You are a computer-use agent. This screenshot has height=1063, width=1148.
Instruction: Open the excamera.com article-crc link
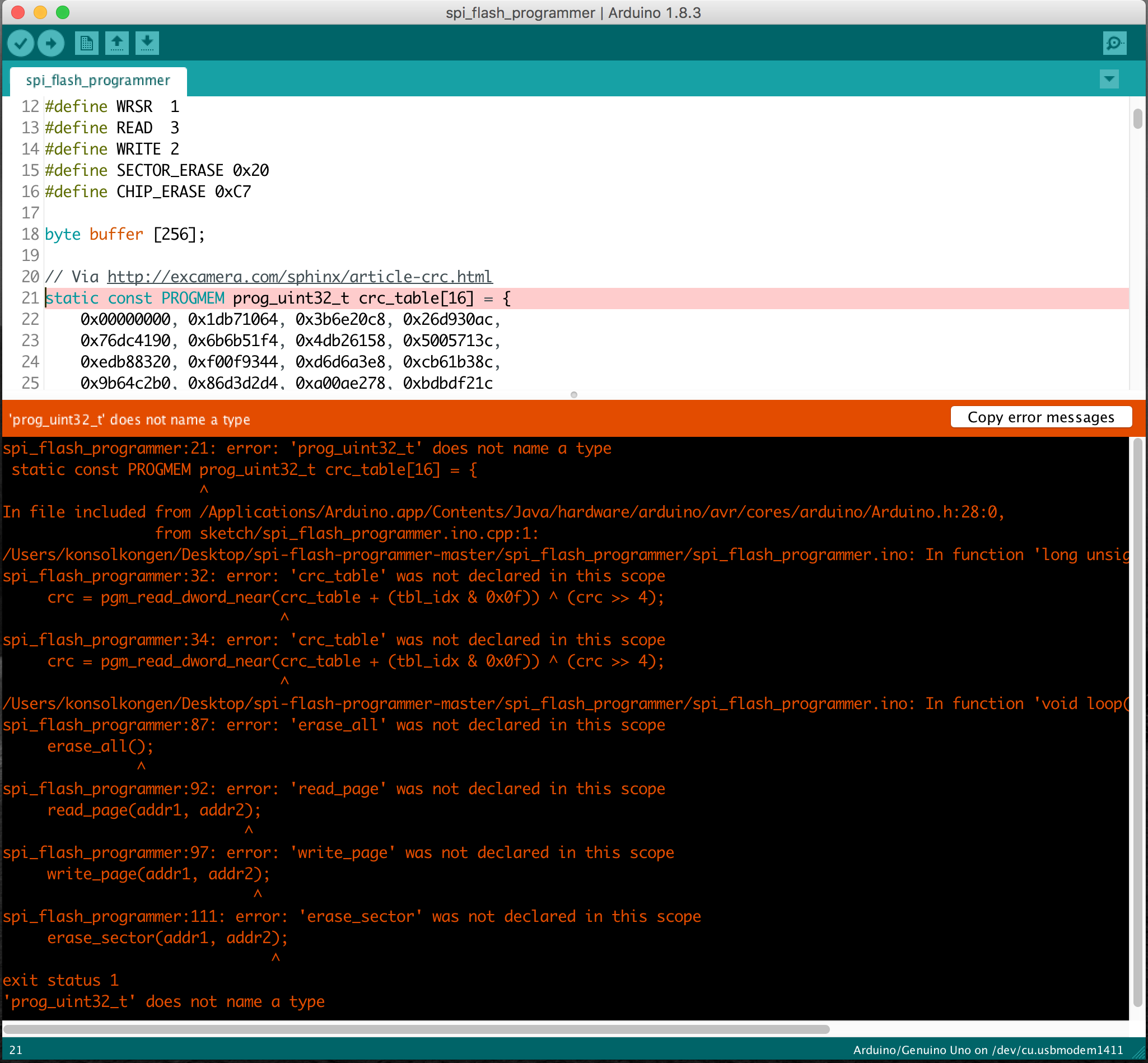300,277
